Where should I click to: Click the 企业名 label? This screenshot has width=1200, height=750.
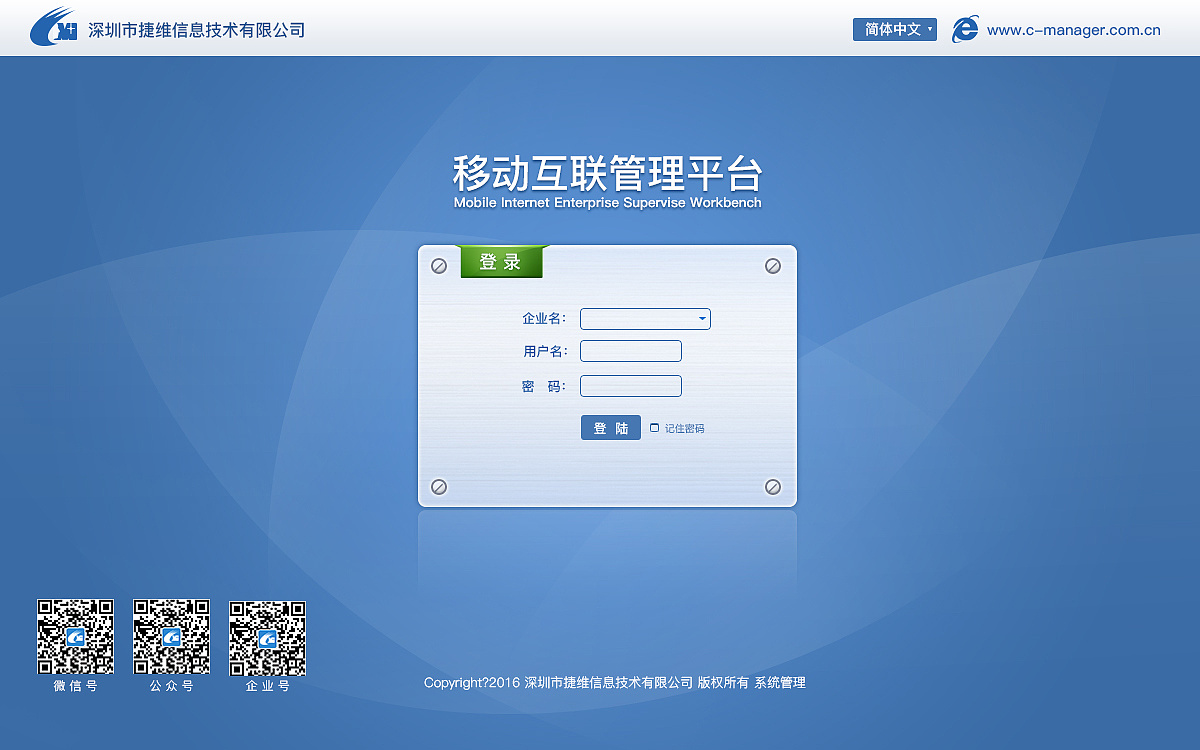point(544,319)
